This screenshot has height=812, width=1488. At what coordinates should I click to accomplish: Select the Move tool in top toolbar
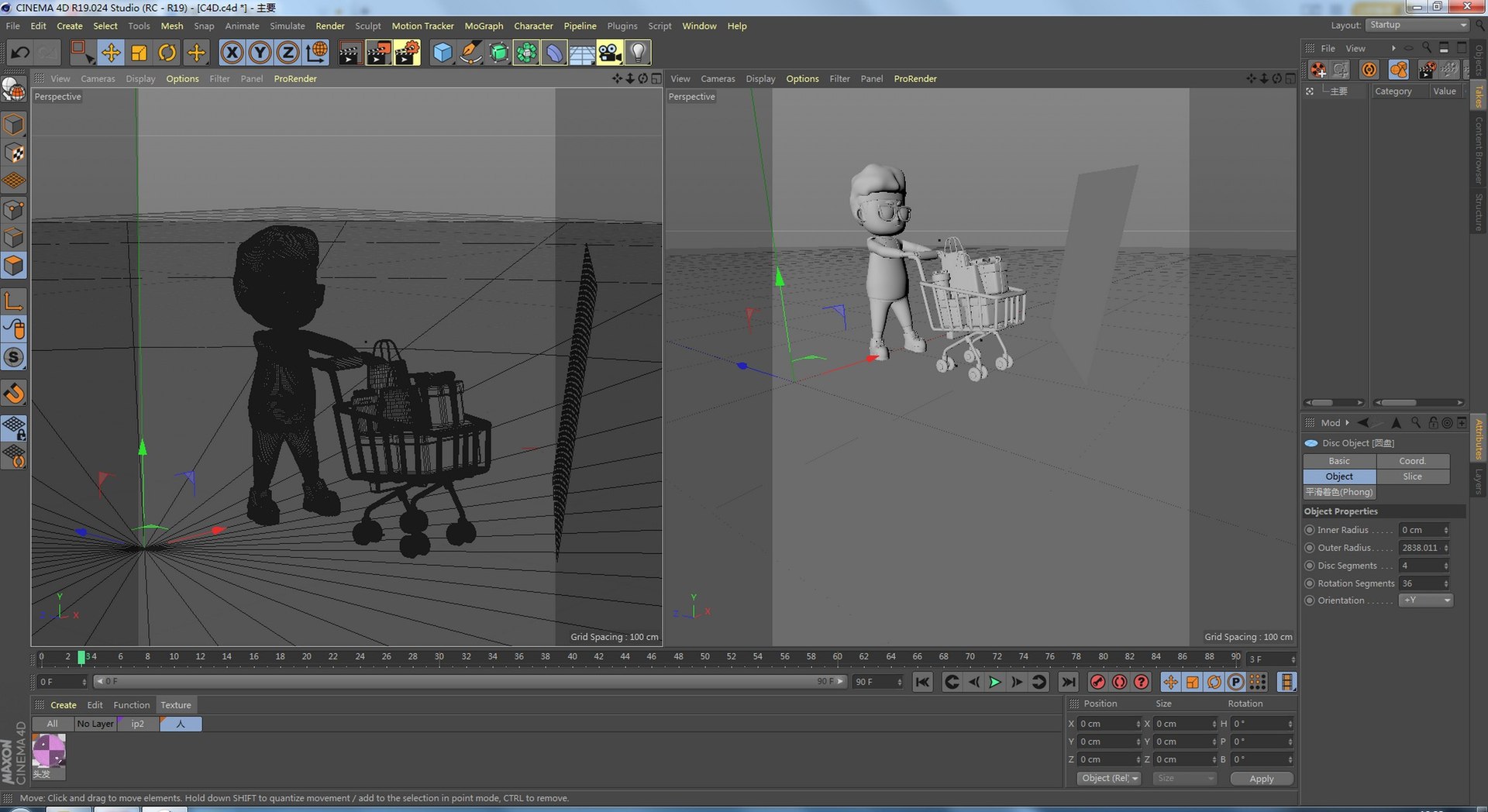[111, 53]
